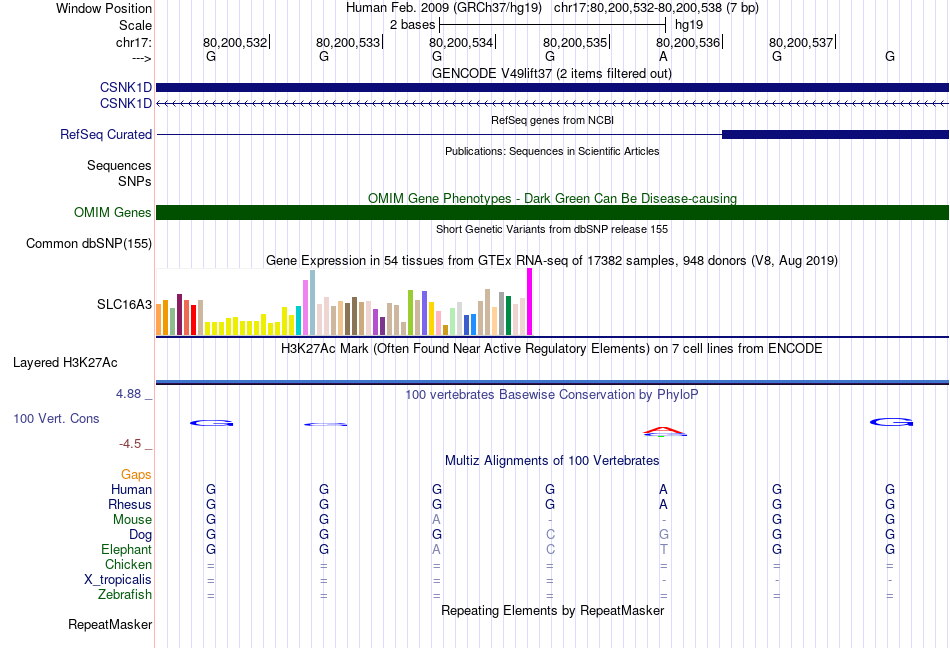The height and width of the screenshot is (648, 950).
Task: Click the Sequences track label
Action: tap(119, 165)
